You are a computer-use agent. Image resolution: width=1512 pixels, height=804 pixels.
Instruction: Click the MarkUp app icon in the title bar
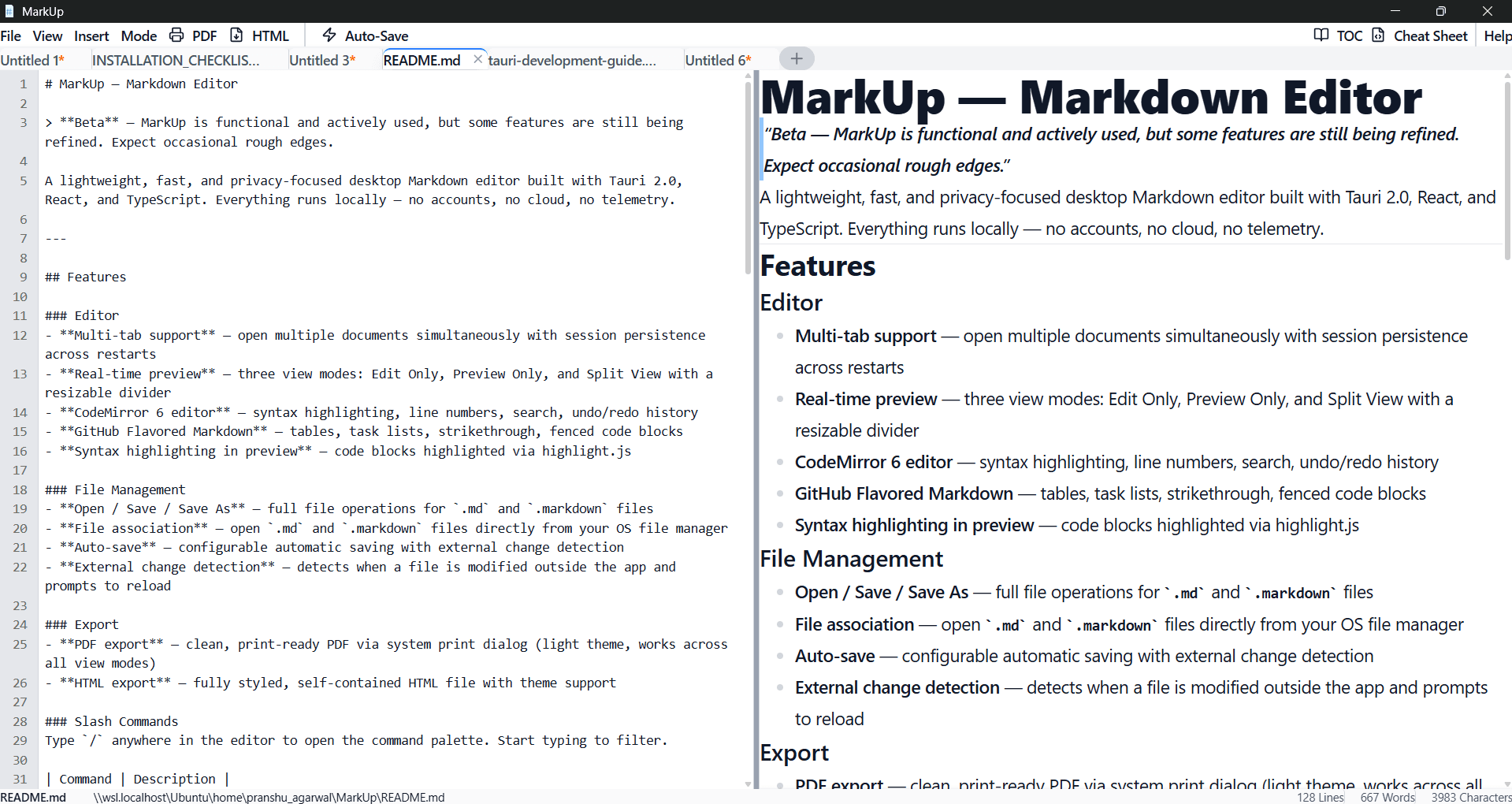[9, 11]
